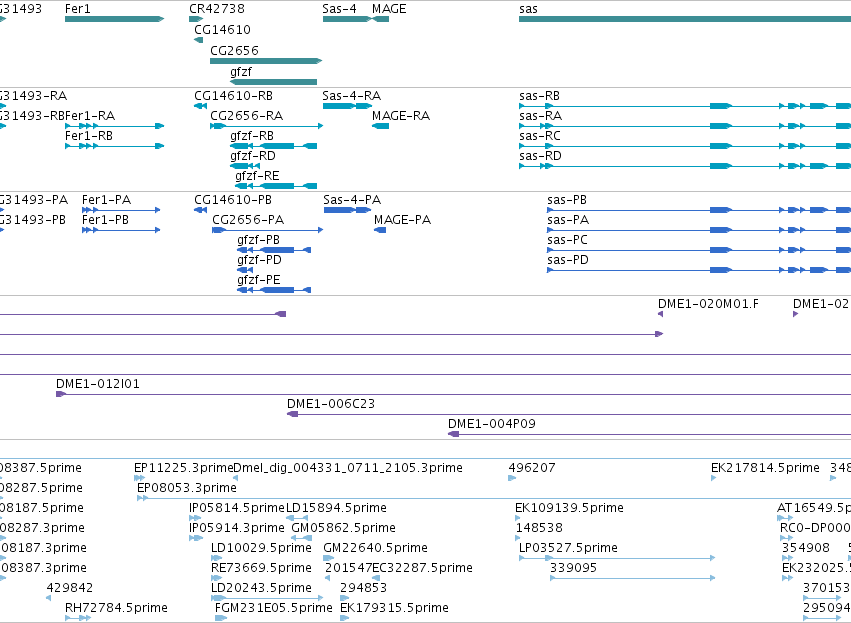Select the sas-PB protein label
This screenshot has width=851, height=623.
click(567, 200)
